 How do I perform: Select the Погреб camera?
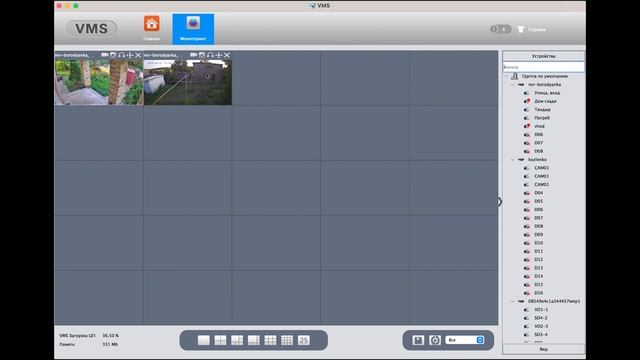pos(542,118)
